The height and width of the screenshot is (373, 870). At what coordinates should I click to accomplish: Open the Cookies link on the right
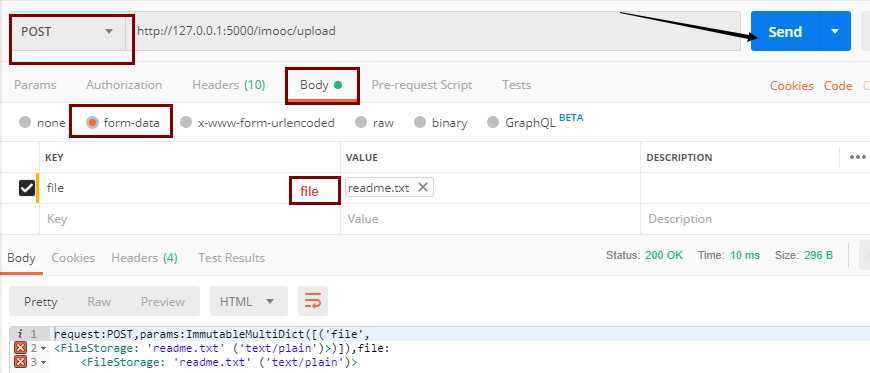(x=792, y=86)
